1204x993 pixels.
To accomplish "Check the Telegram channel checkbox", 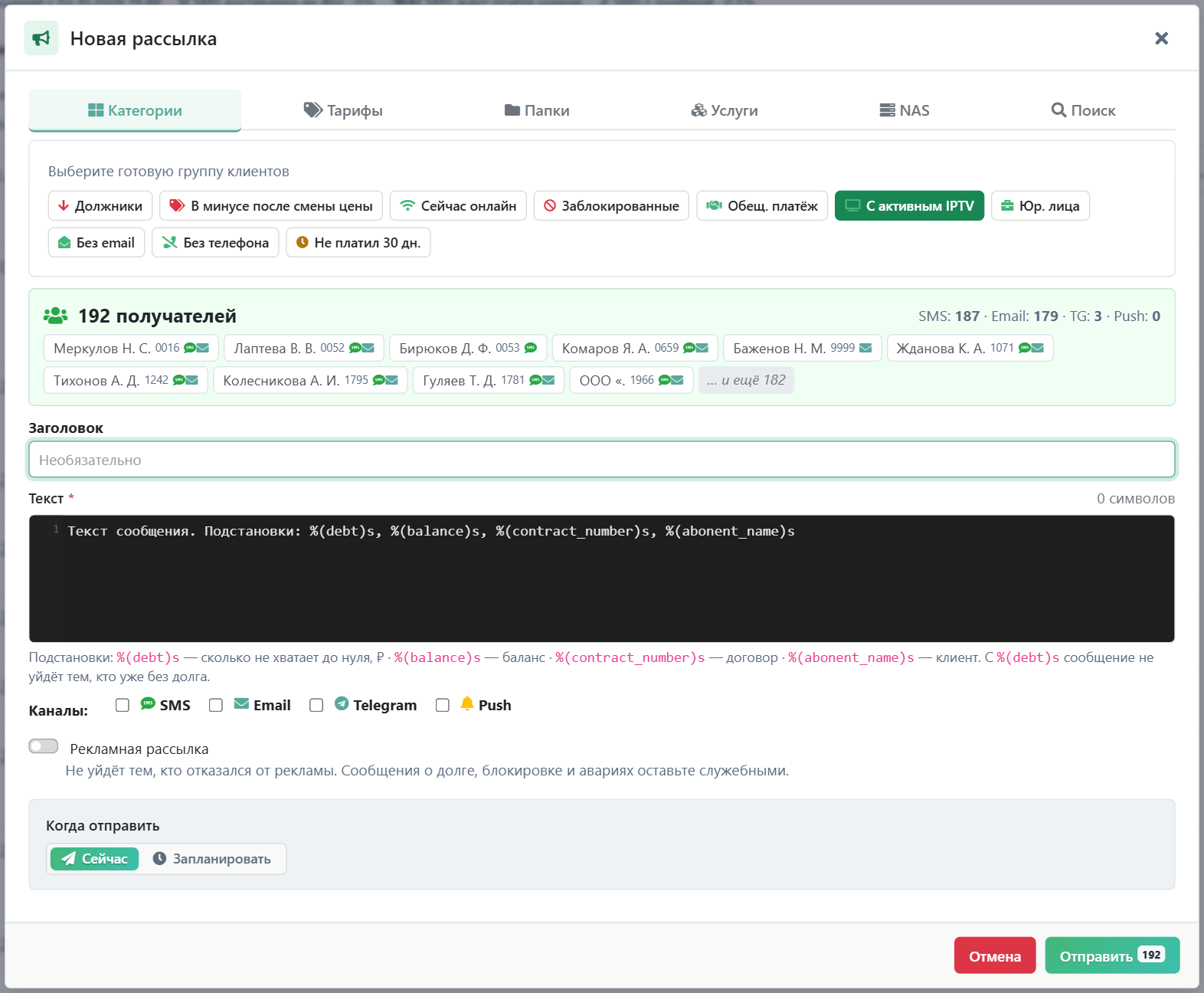I will [316, 705].
